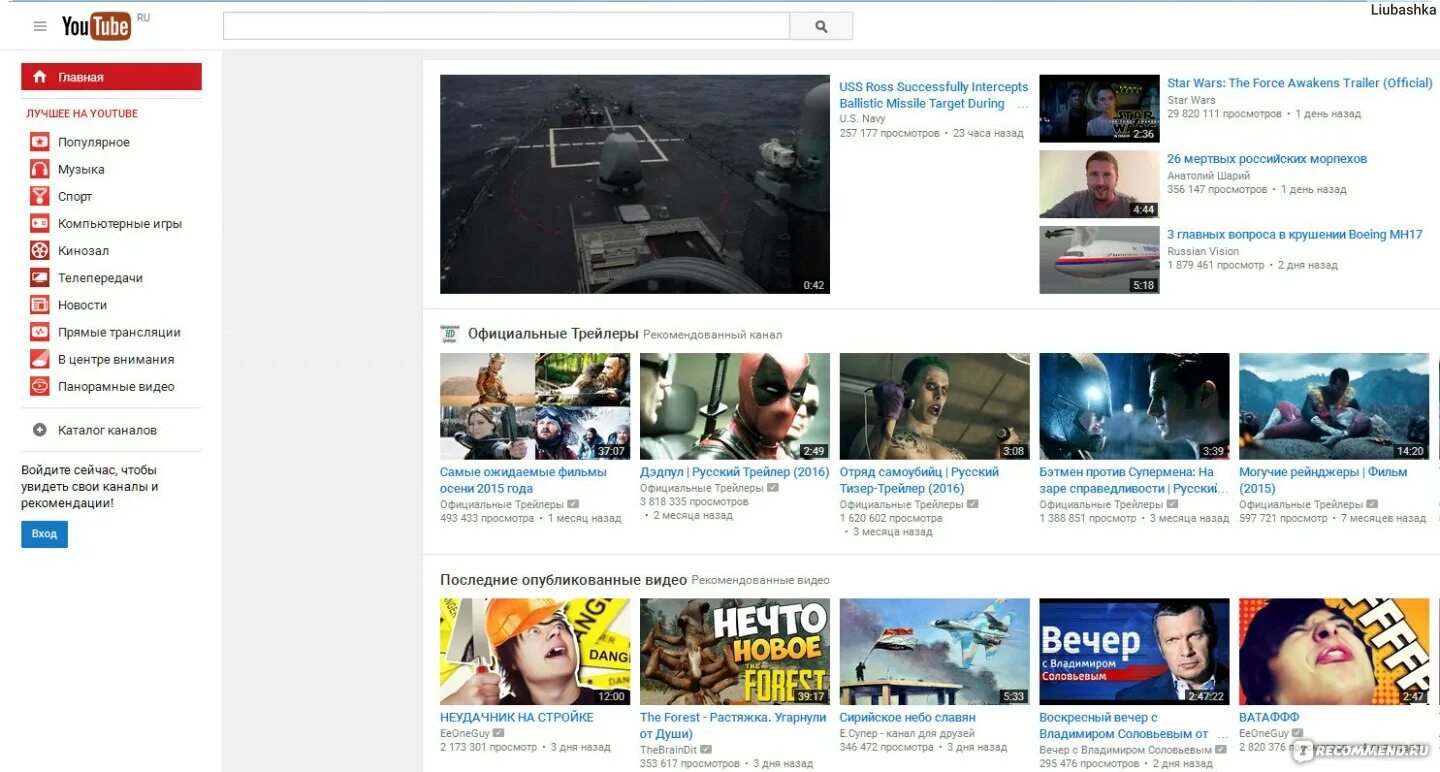Screen dimensions: 1440x772
Task: Open the Новости section label
Action: point(82,305)
